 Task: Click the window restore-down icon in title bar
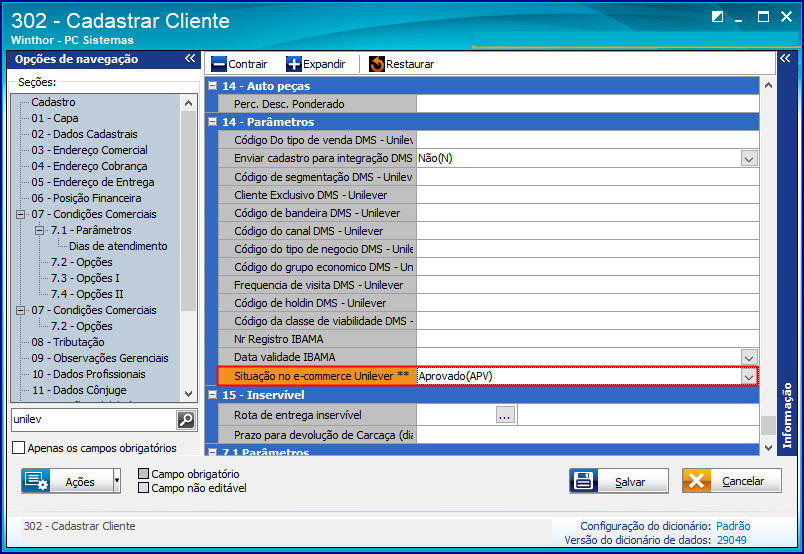717,17
